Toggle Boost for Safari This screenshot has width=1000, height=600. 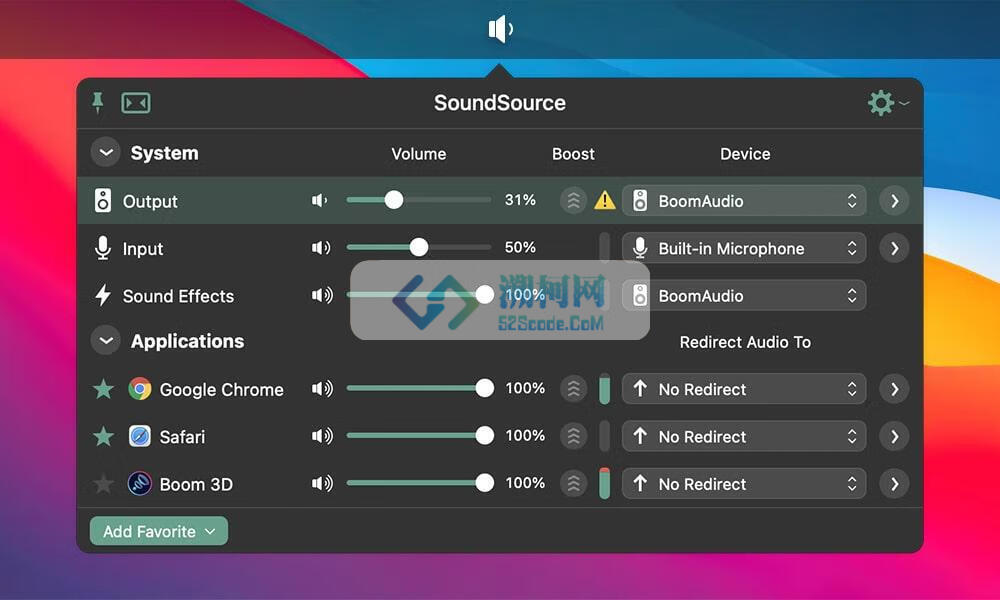[573, 436]
